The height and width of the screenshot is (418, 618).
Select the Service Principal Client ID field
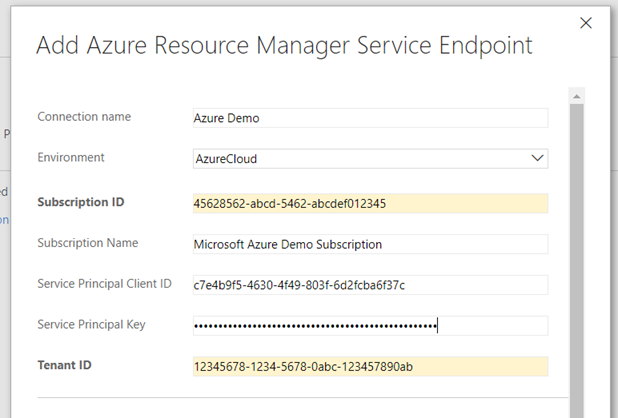coord(370,285)
